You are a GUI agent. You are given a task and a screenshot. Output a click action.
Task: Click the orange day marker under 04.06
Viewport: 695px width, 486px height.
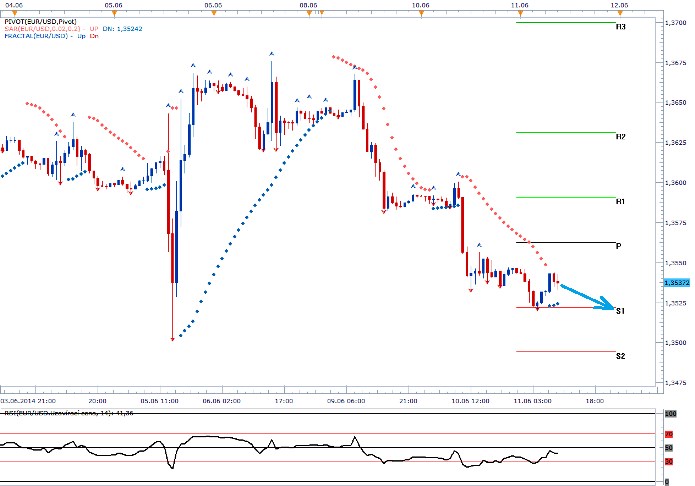(14, 13)
